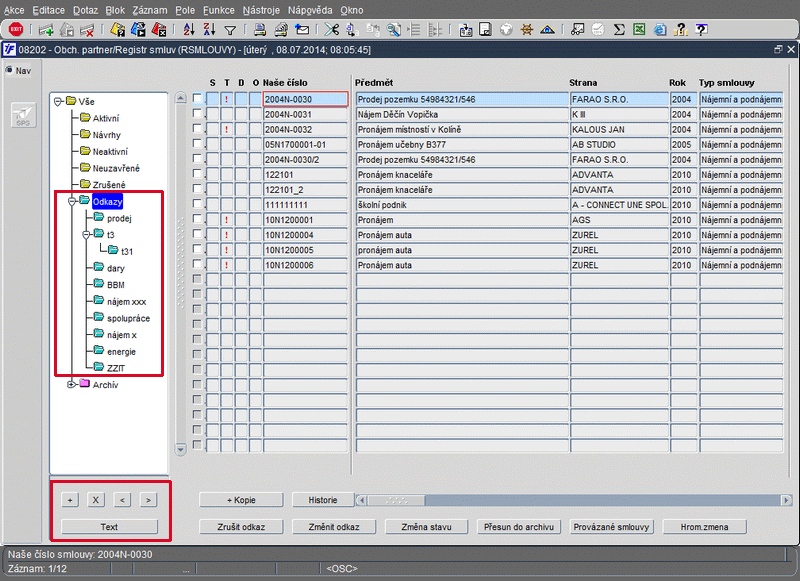Click the red EXIT icon in toolbar
Screen dimensions: 800x581
click(16, 29)
